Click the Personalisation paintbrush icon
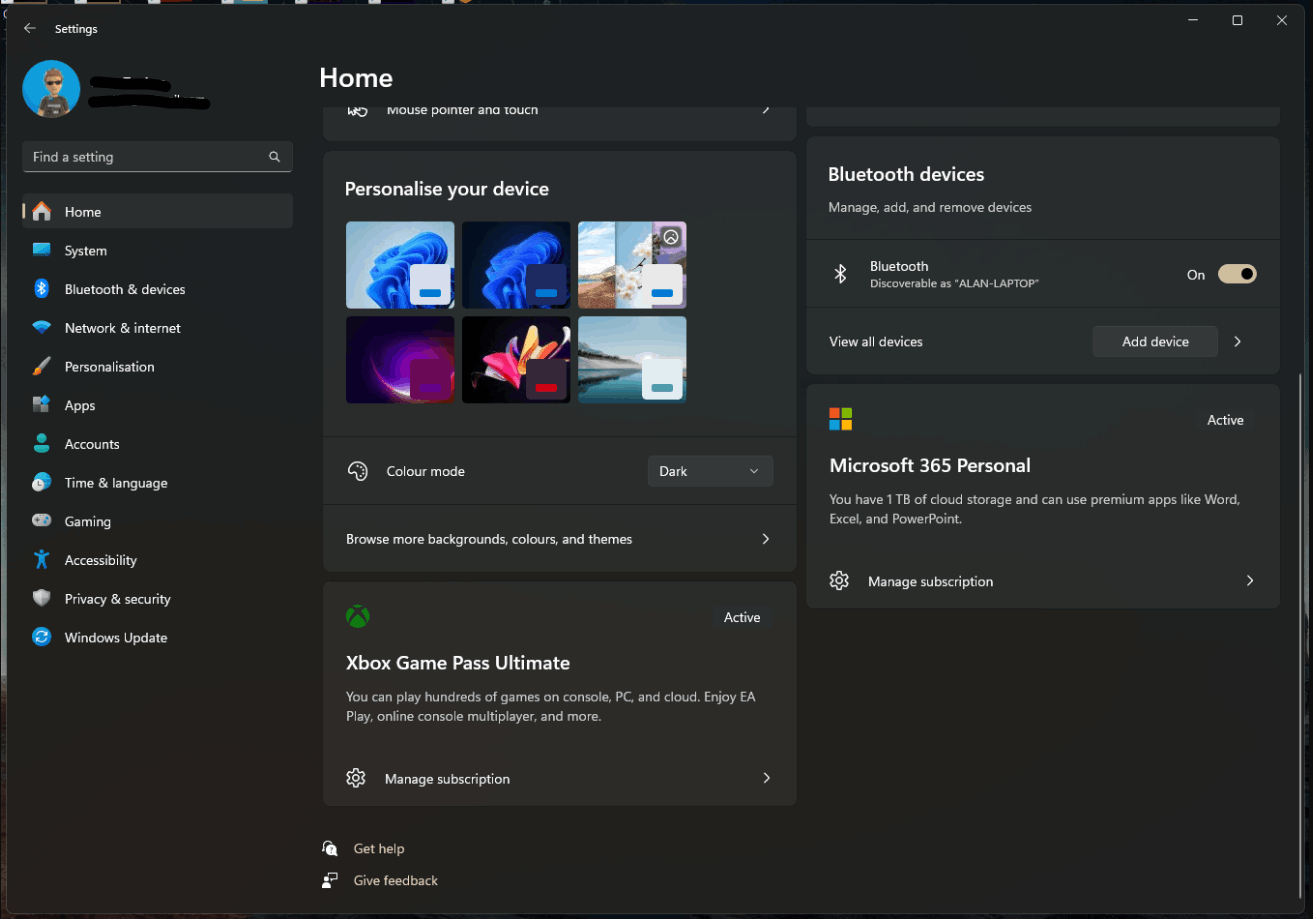The image size is (1313, 919). [x=41, y=367]
